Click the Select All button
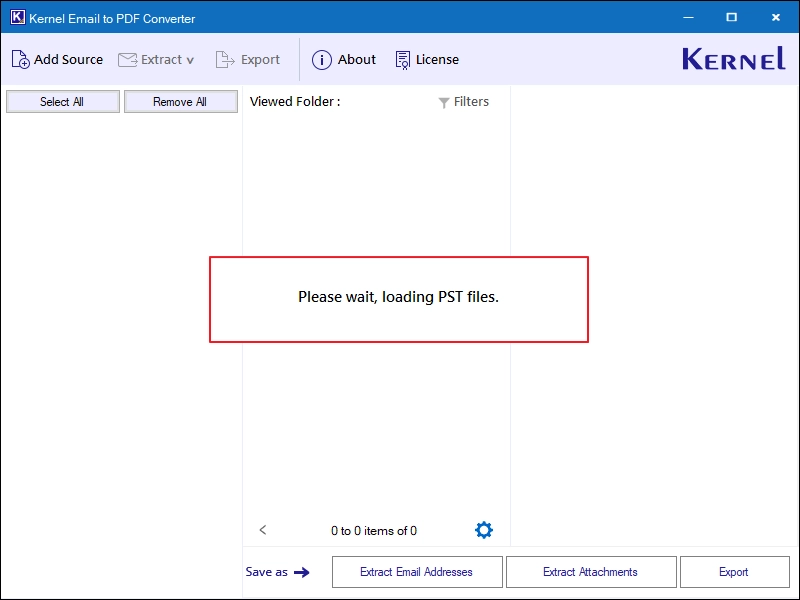The width and height of the screenshot is (800, 600). tap(63, 102)
